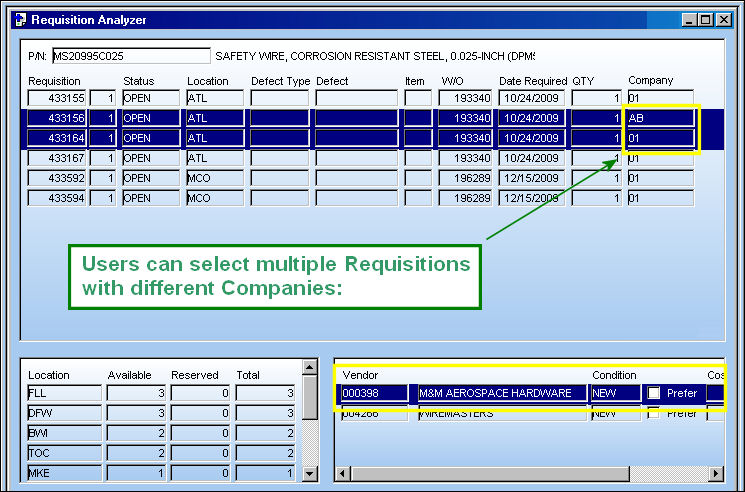
Task: Click Location MCO for requisition 433592
Action: pos(215,178)
